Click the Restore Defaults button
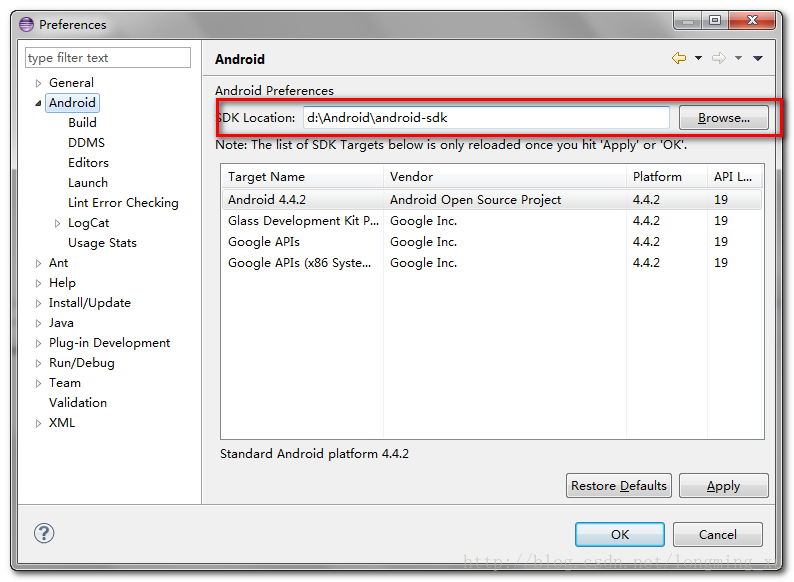This screenshot has width=794, height=582. [619, 486]
